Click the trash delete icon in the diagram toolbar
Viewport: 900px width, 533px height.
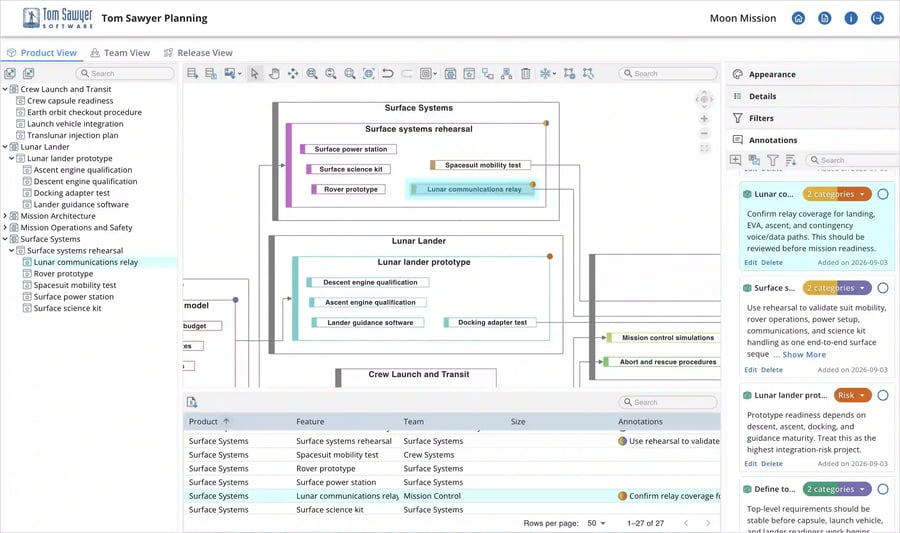525,73
